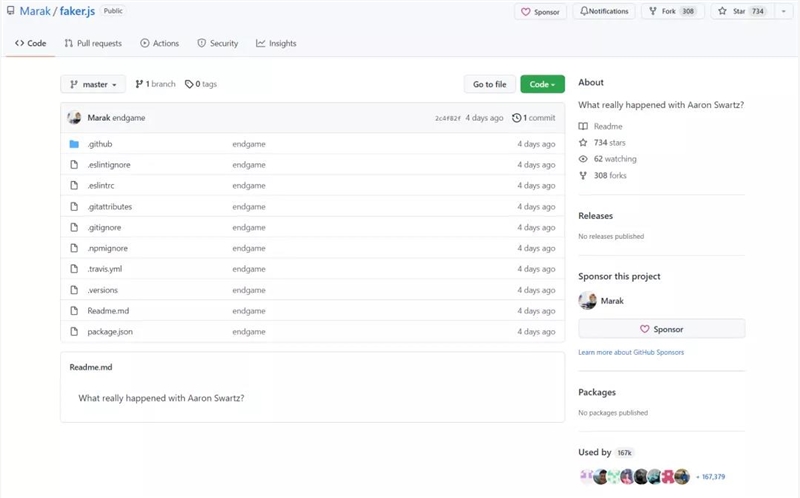Open the green Code dropdown
This screenshot has height=498, width=800.
[x=542, y=84]
